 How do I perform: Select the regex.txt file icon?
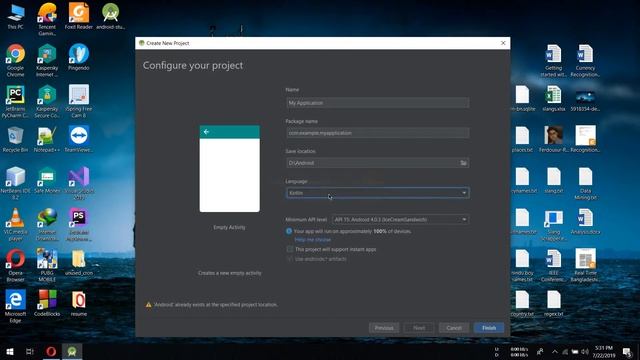(553, 303)
